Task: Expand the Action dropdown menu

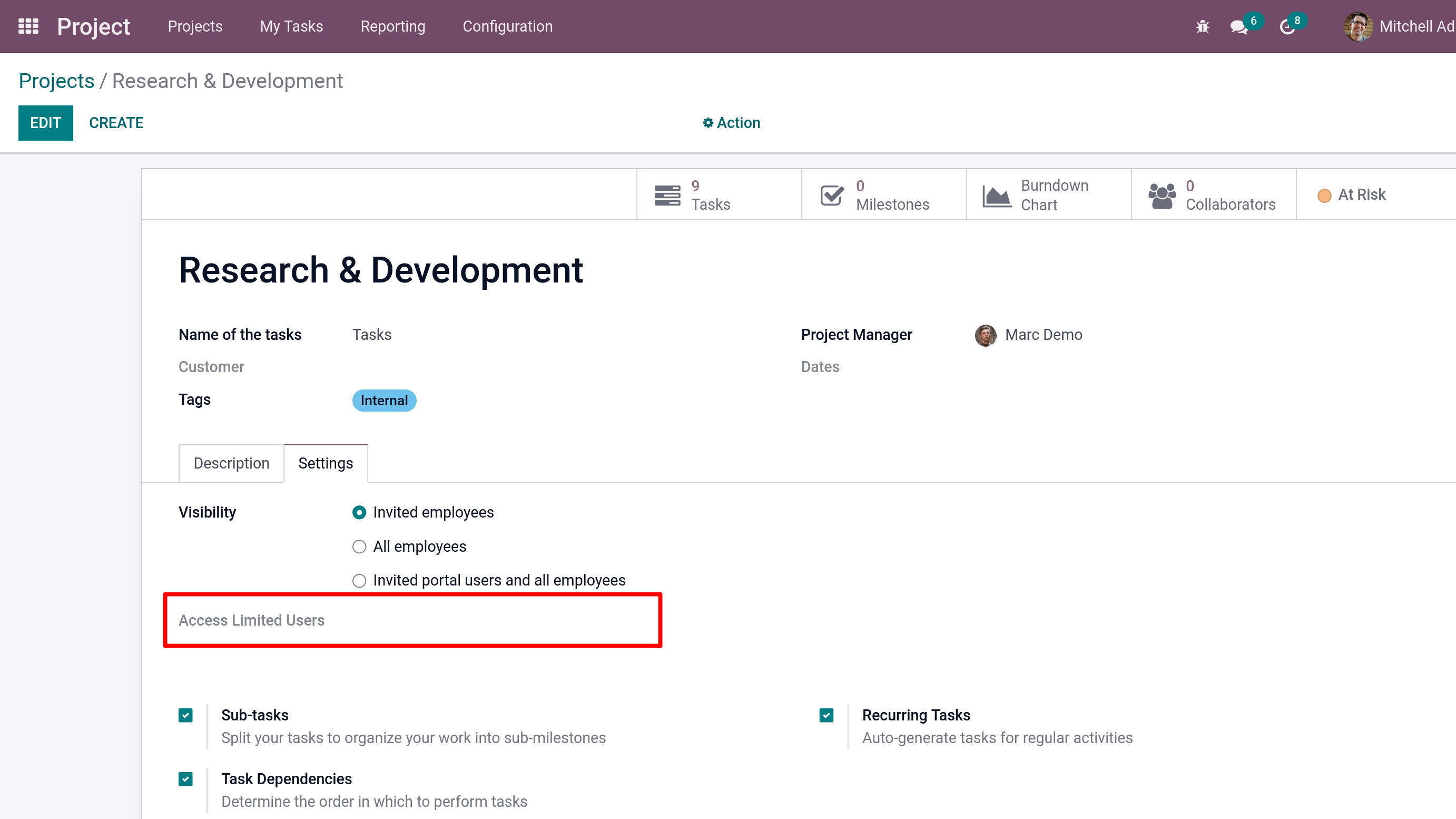Action: click(x=731, y=123)
